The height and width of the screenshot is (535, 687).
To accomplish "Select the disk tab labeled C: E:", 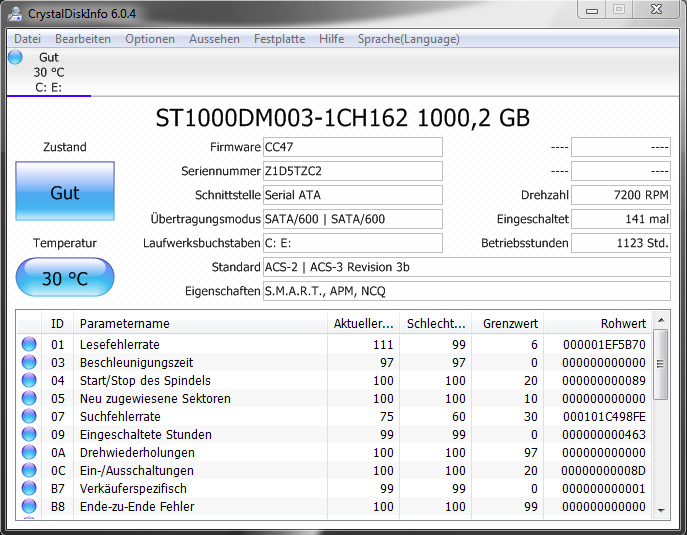I will coord(49,72).
